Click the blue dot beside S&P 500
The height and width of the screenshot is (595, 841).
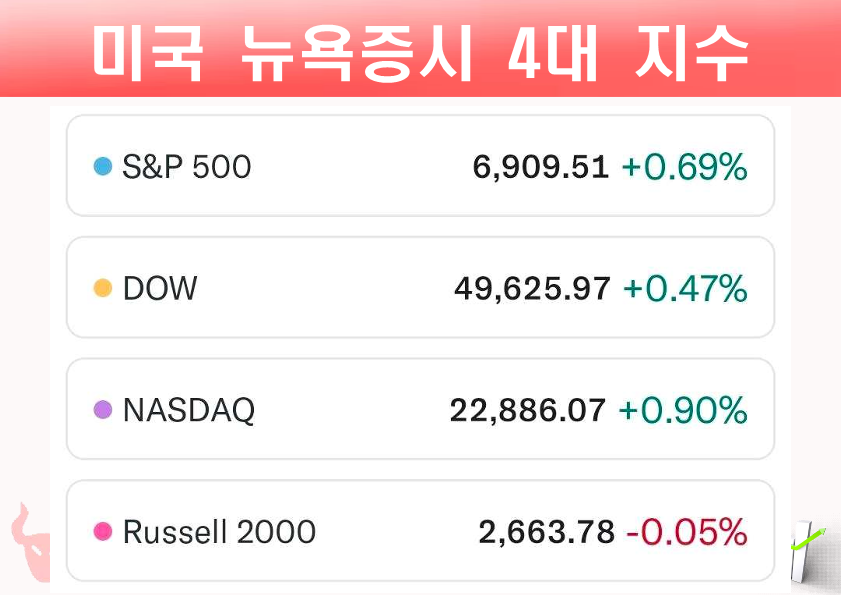[x=102, y=167]
